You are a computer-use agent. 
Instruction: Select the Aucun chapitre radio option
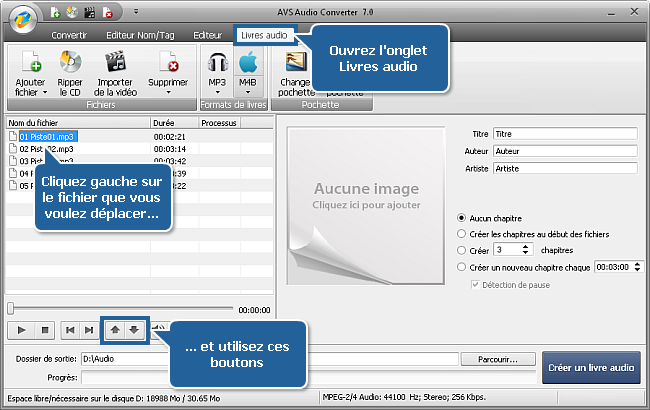pyautogui.click(x=461, y=218)
